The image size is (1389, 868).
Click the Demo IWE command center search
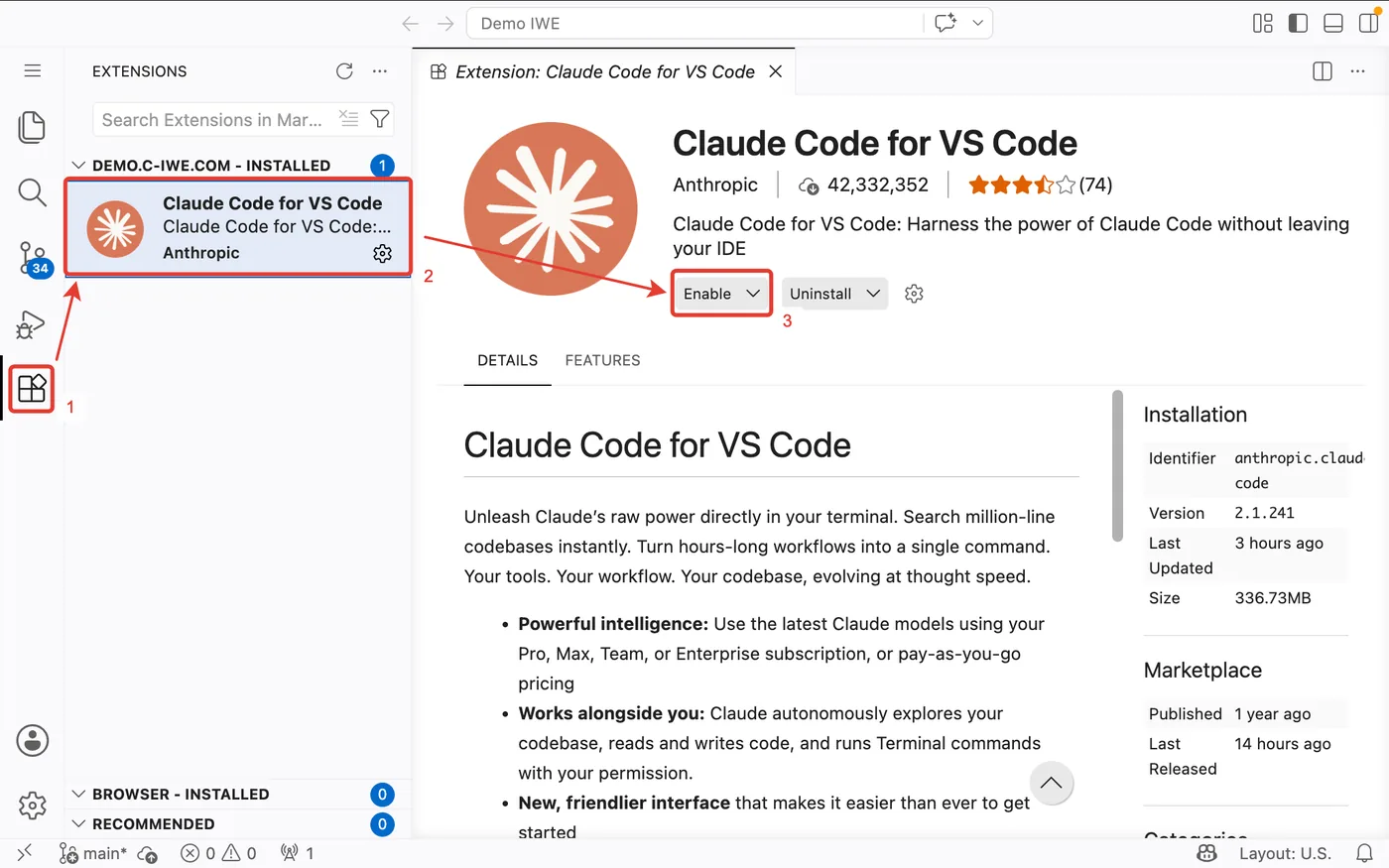click(x=694, y=23)
